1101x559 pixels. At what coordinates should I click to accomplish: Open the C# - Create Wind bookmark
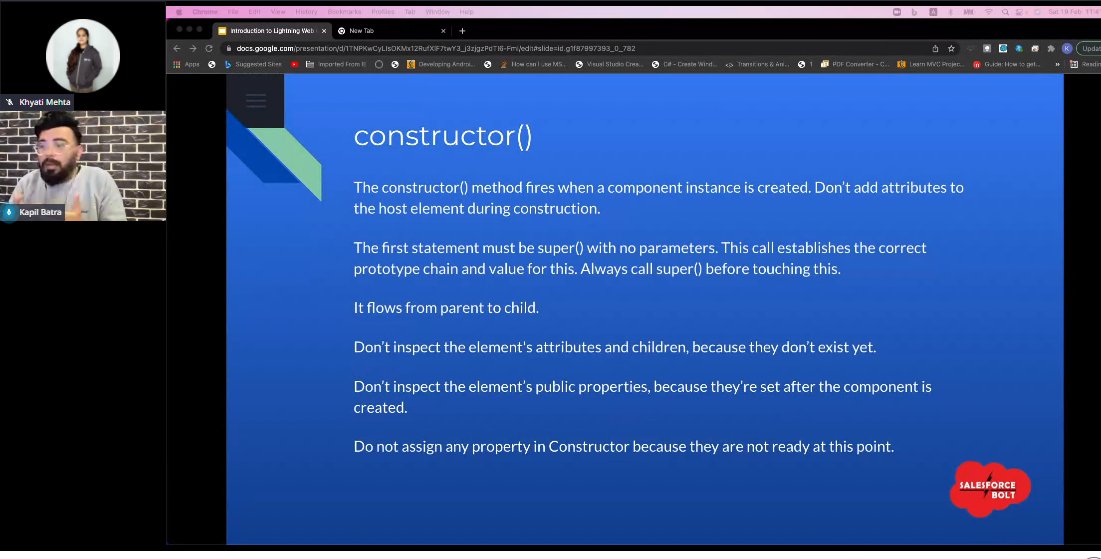click(x=685, y=64)
